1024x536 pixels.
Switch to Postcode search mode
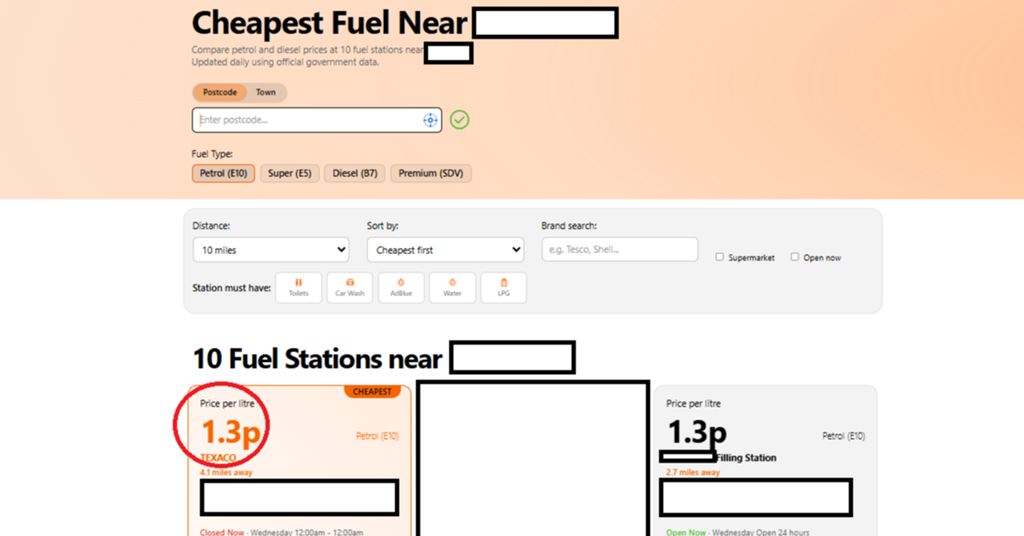[219, 93]
